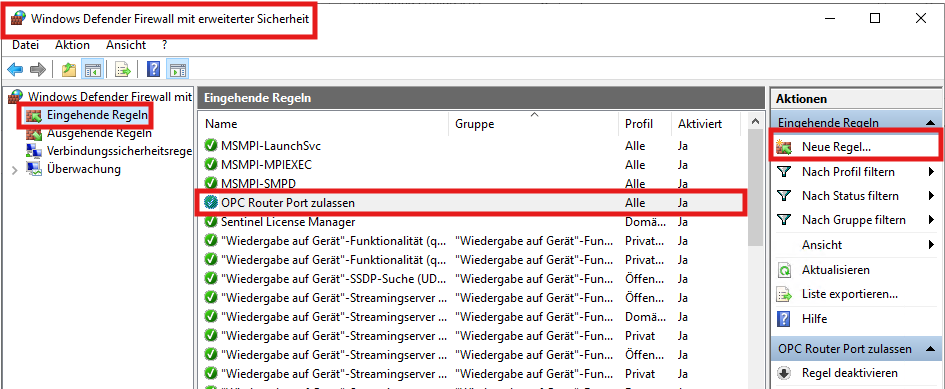This screenshot has width=945, height=389.
Task: Click the blue help question-mark toolbar icon
Action: point(154,70)
